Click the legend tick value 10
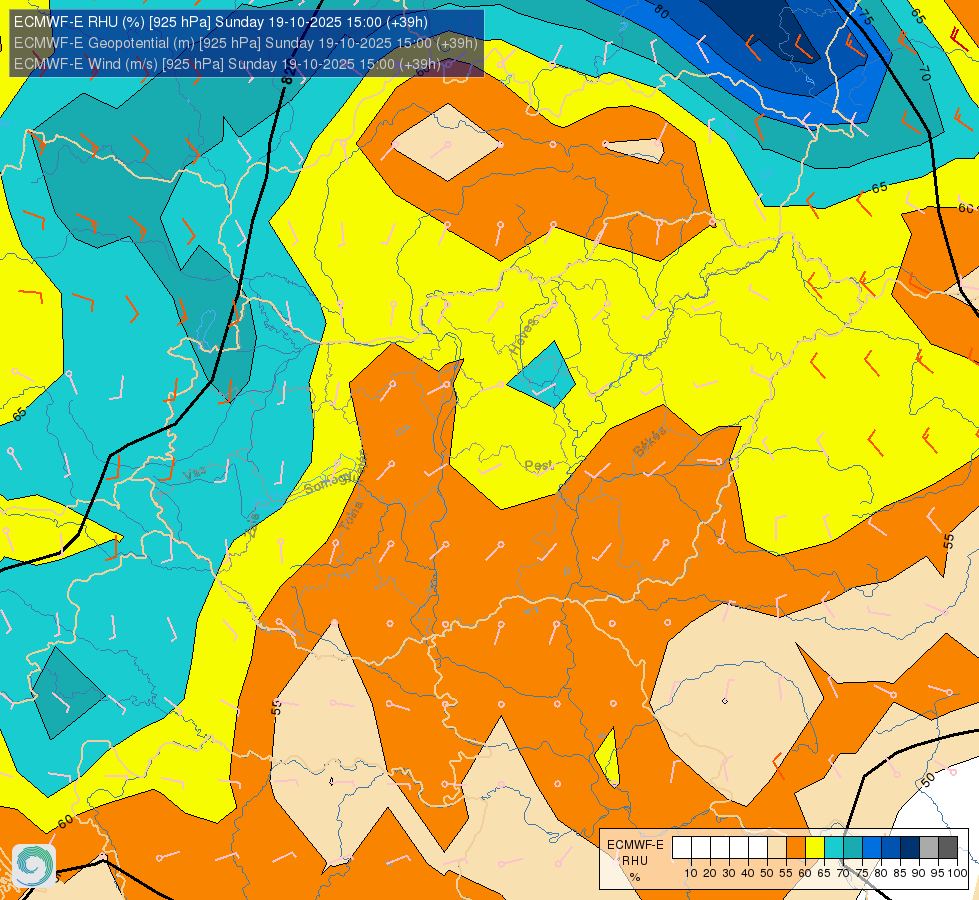 tap(691, 873)
